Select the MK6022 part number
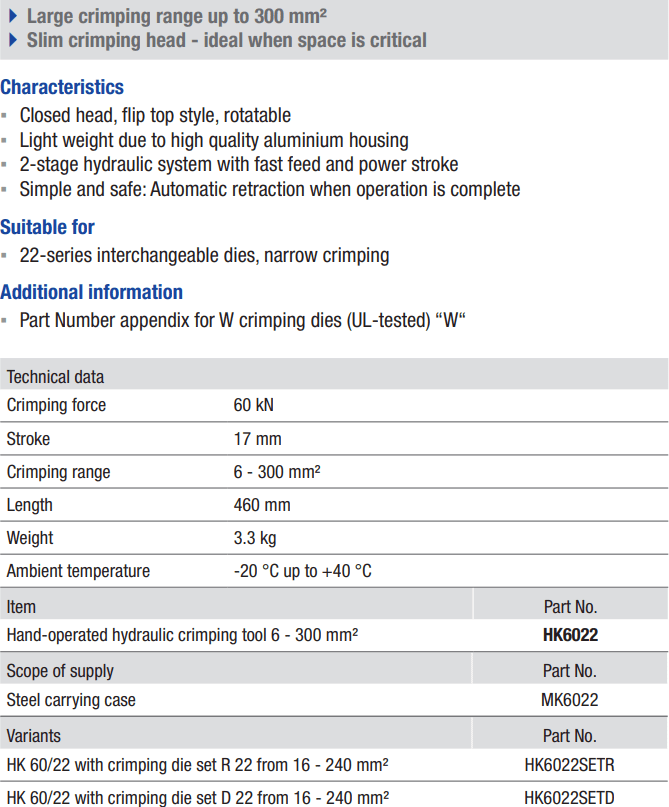This screenshot has height=807, width=669. pos(570,700)
